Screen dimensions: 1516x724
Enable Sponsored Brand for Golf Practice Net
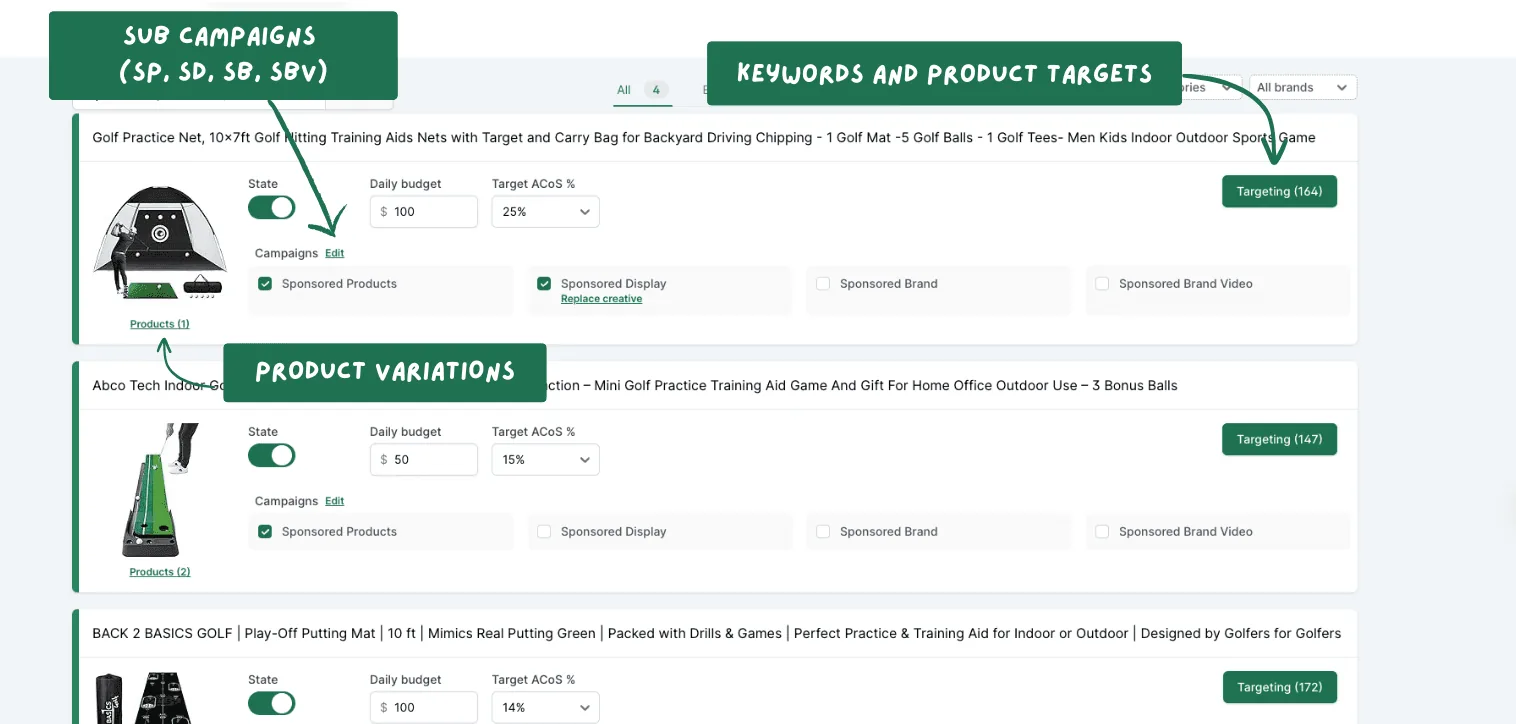coord(823,284)
